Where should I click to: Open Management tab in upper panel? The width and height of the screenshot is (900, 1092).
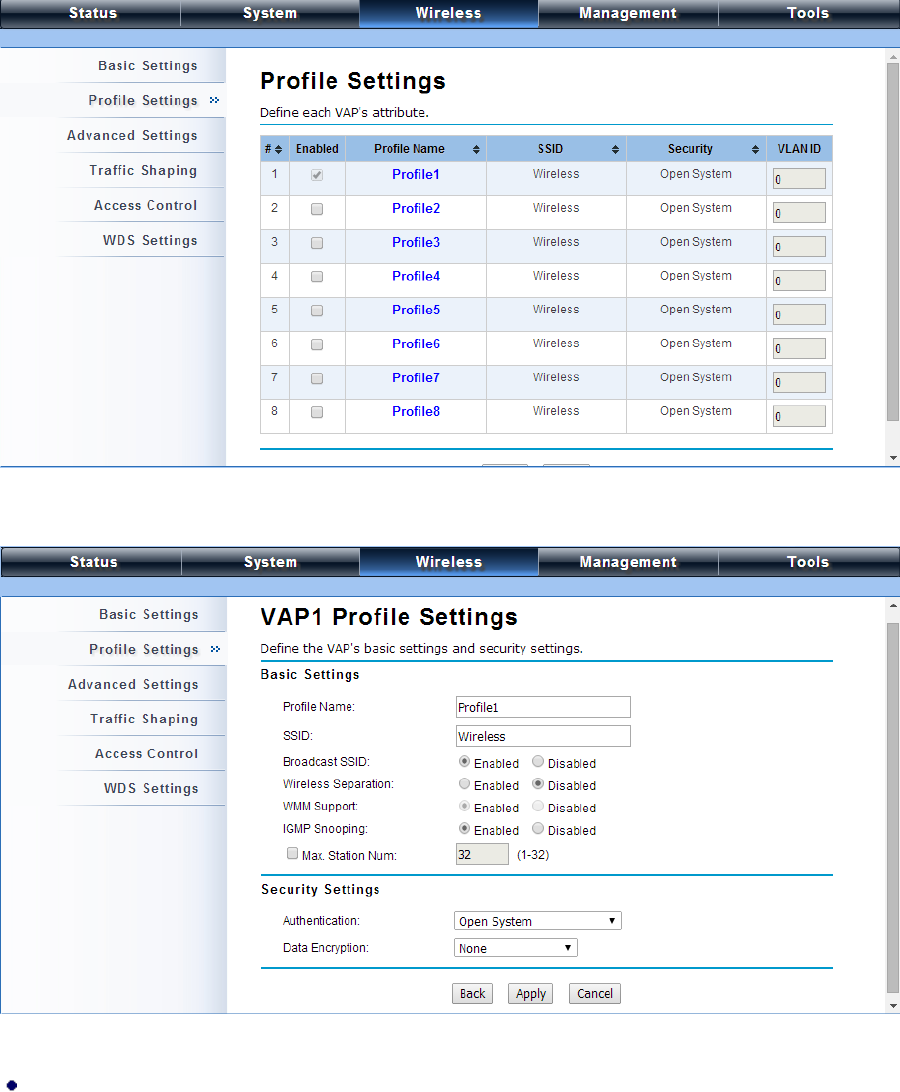[x=628, y=13]
